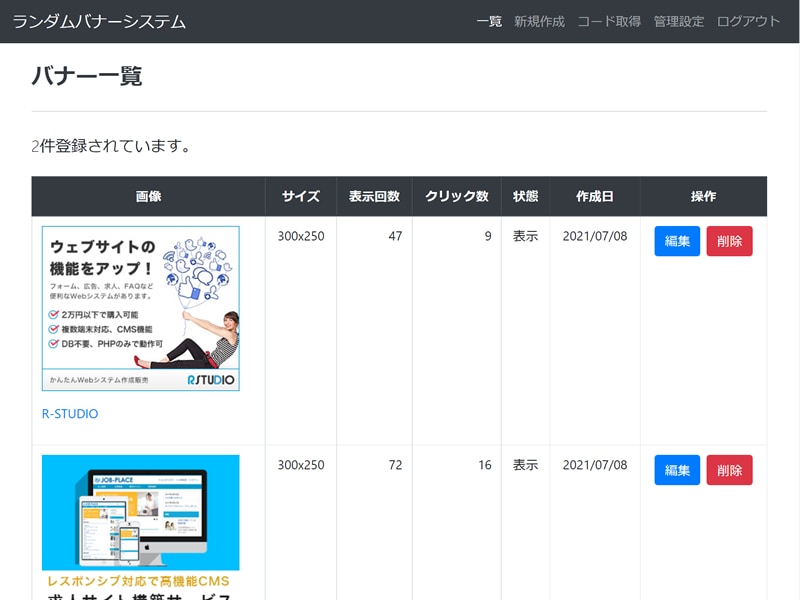Click the サイズ column header
The height and width of the screenshot is (600, 800).
pyautogui.click(x=301, y=196)
